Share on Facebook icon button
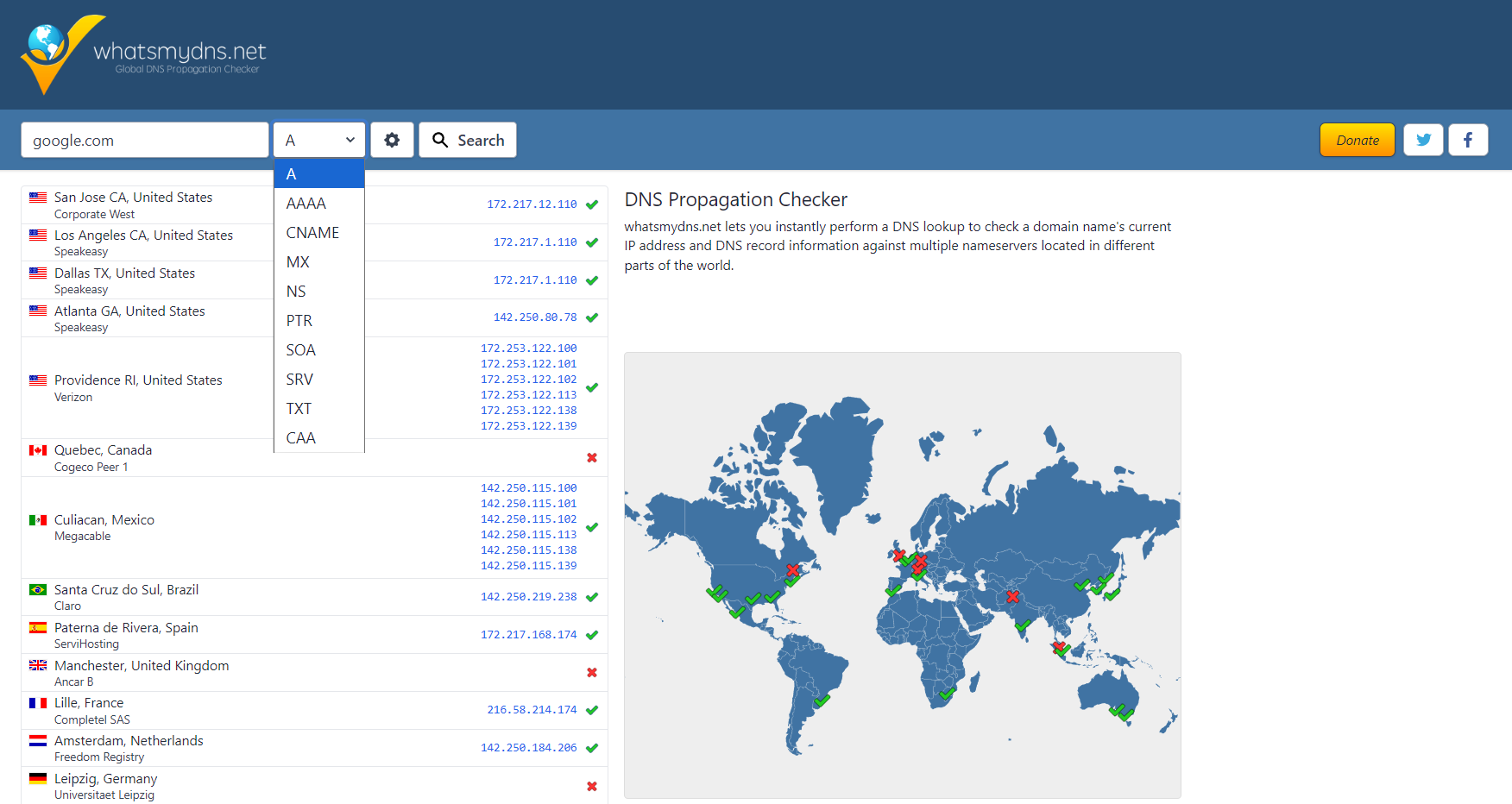This screenshot has width=1512, height=804. [x=1468, y=140]
